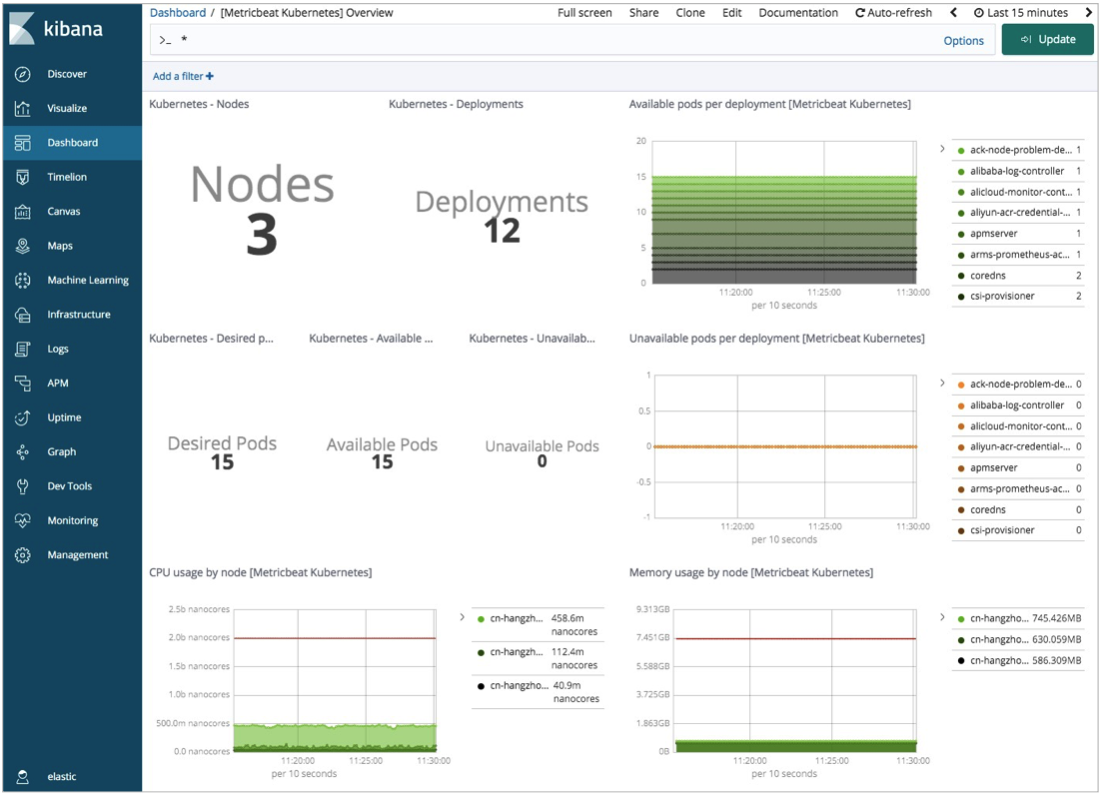Open the Maps icon in sidebar
The width and height of the screenshot is (1102, 794).
point(23,246)
